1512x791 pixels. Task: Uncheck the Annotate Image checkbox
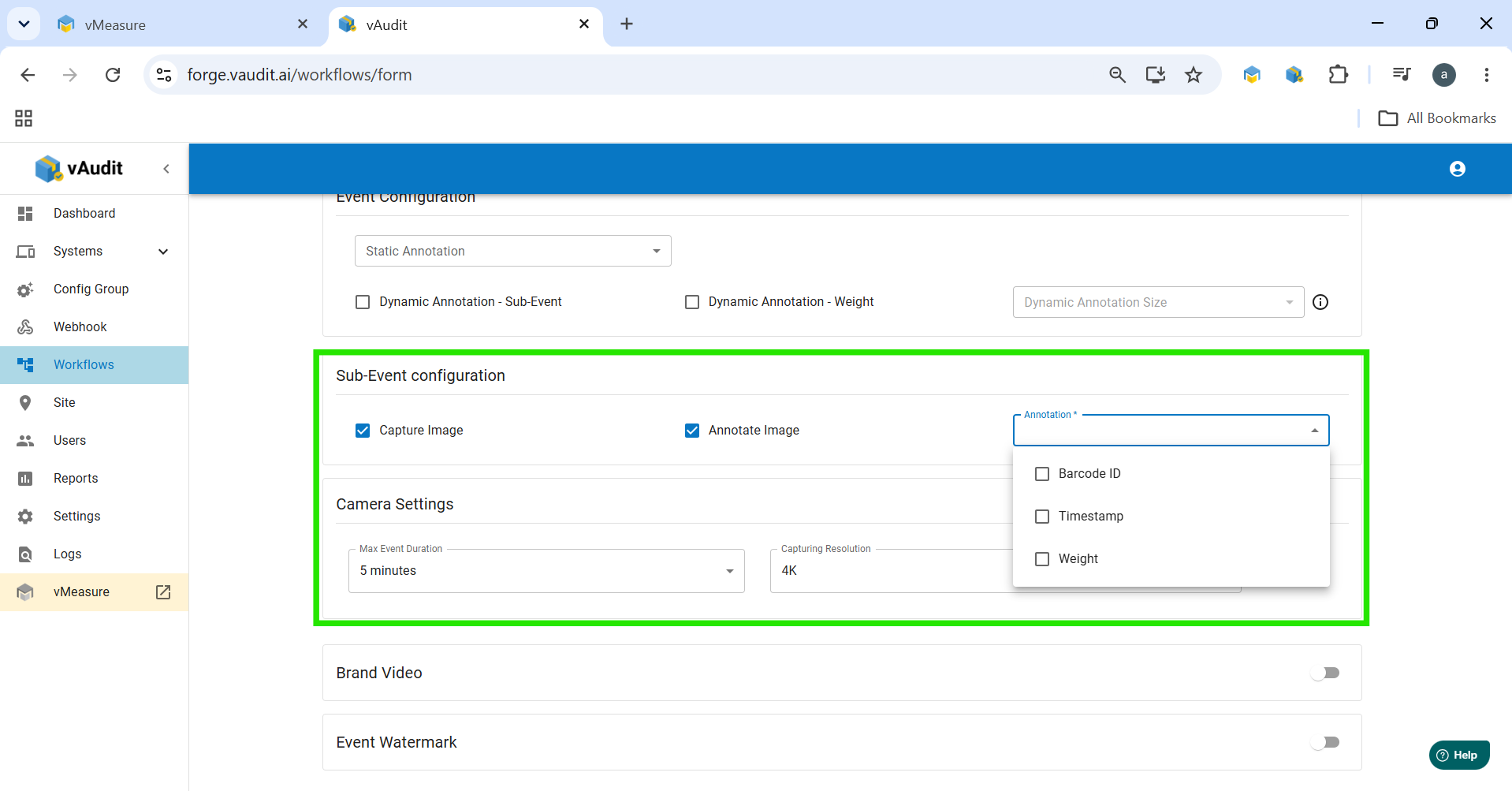click(692, 431)
